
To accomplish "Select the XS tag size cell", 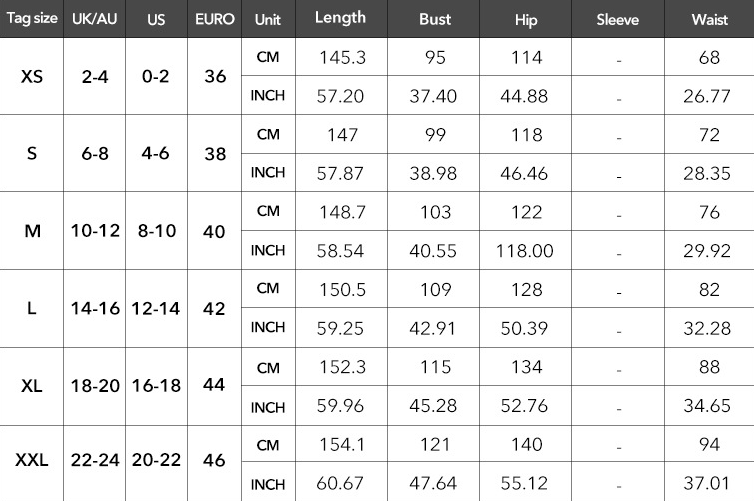I will point(31,76).
